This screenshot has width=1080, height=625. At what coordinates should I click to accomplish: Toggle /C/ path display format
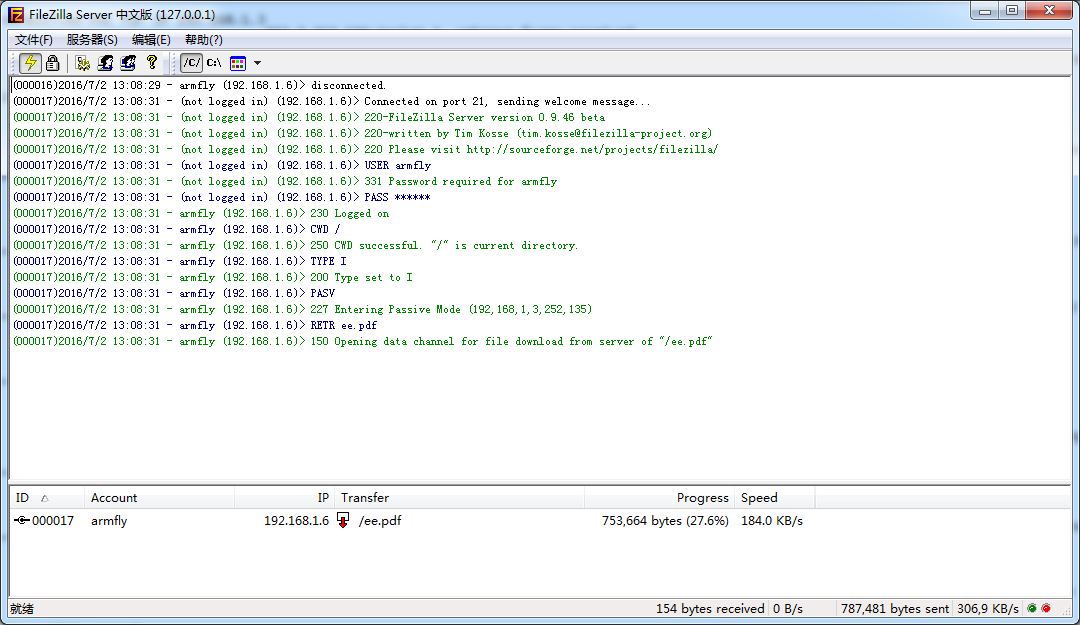pyautogui.click(x=191, y=63)
